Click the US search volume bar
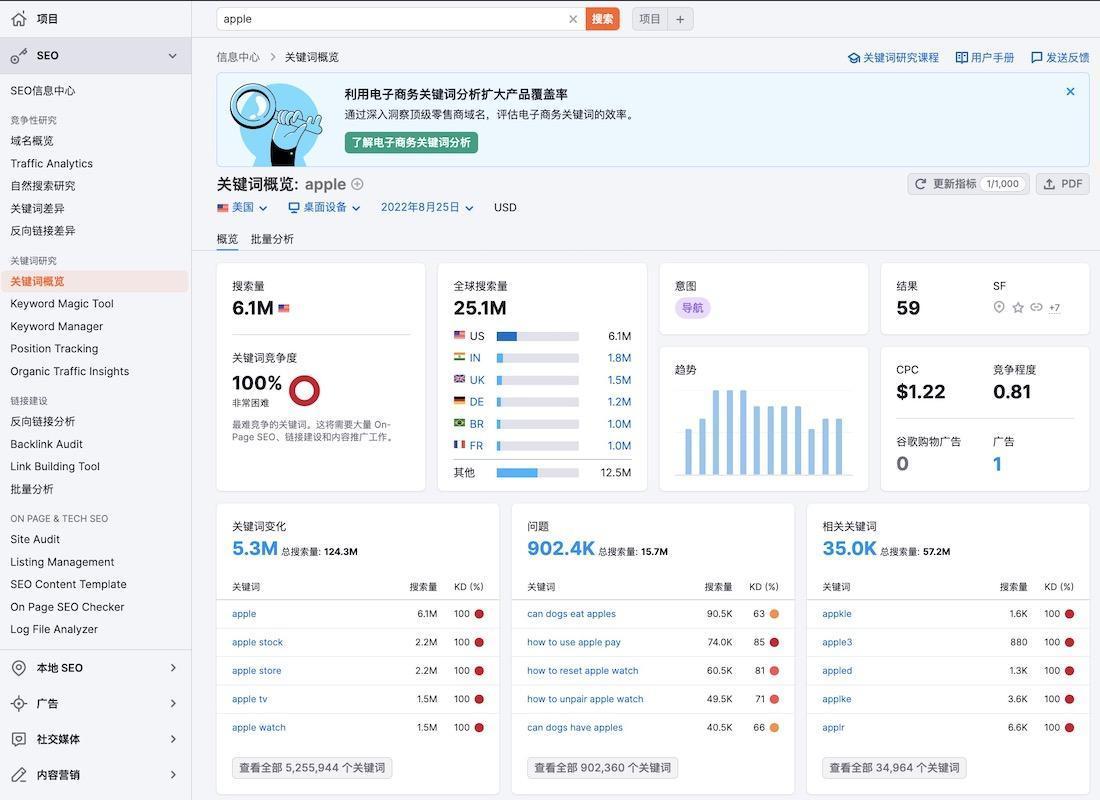This screenshot has height=800, width=1100. (537, 336)
